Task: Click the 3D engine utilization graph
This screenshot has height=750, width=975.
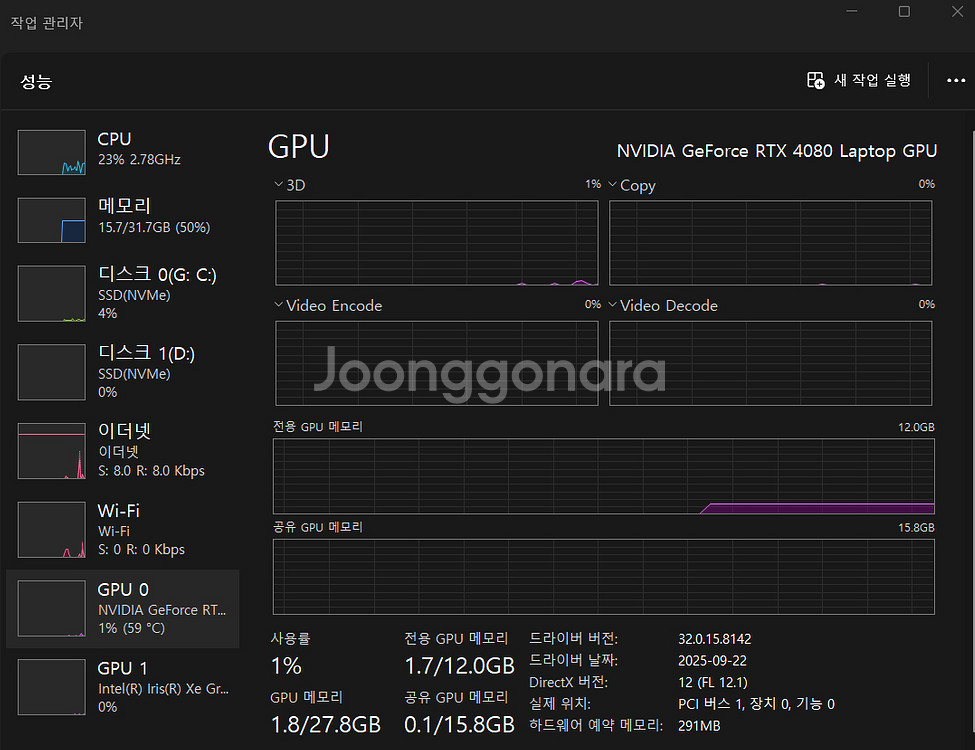Action: (x=436, y=243)
